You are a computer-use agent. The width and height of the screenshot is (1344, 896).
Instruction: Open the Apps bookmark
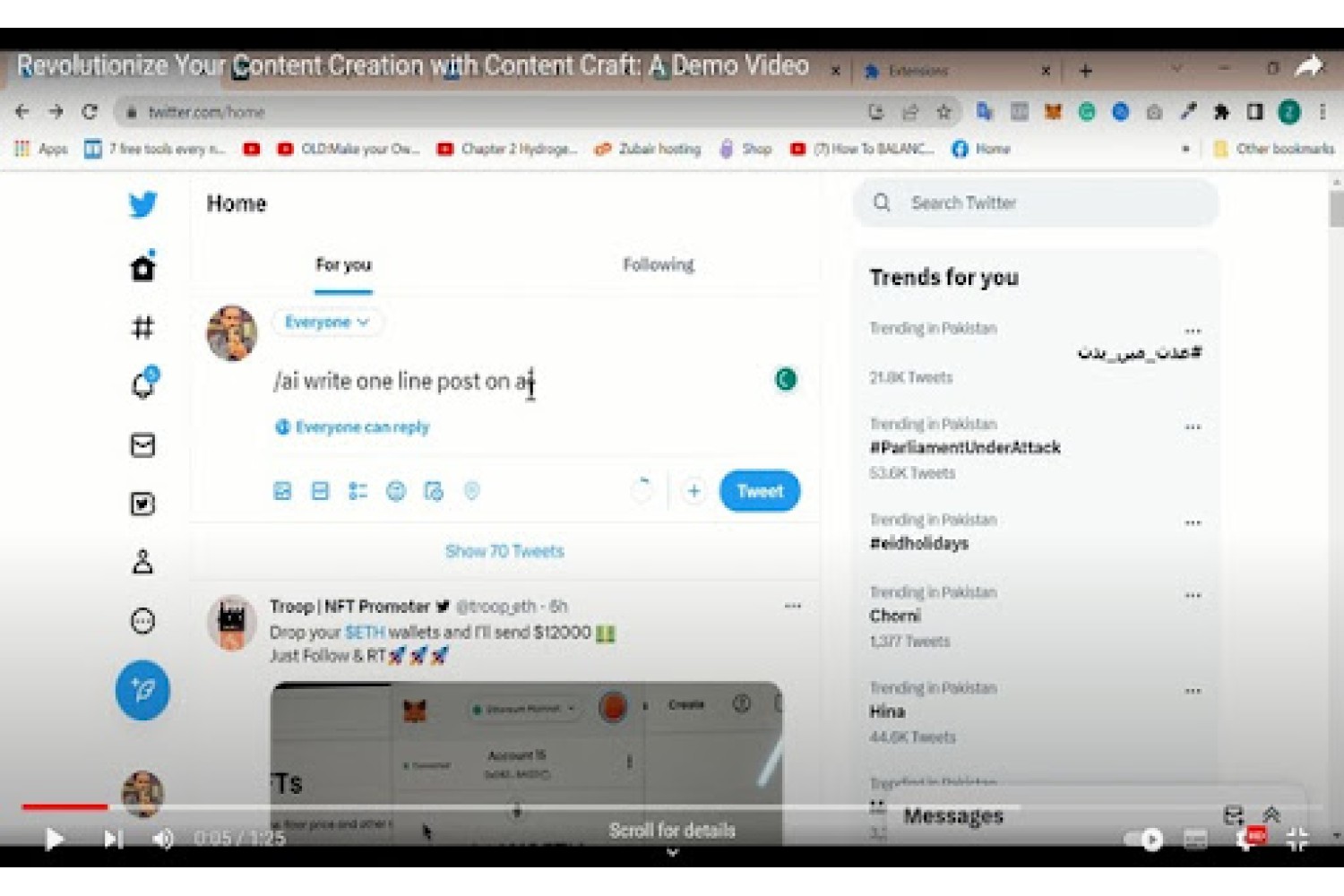(x=41, y=149)
